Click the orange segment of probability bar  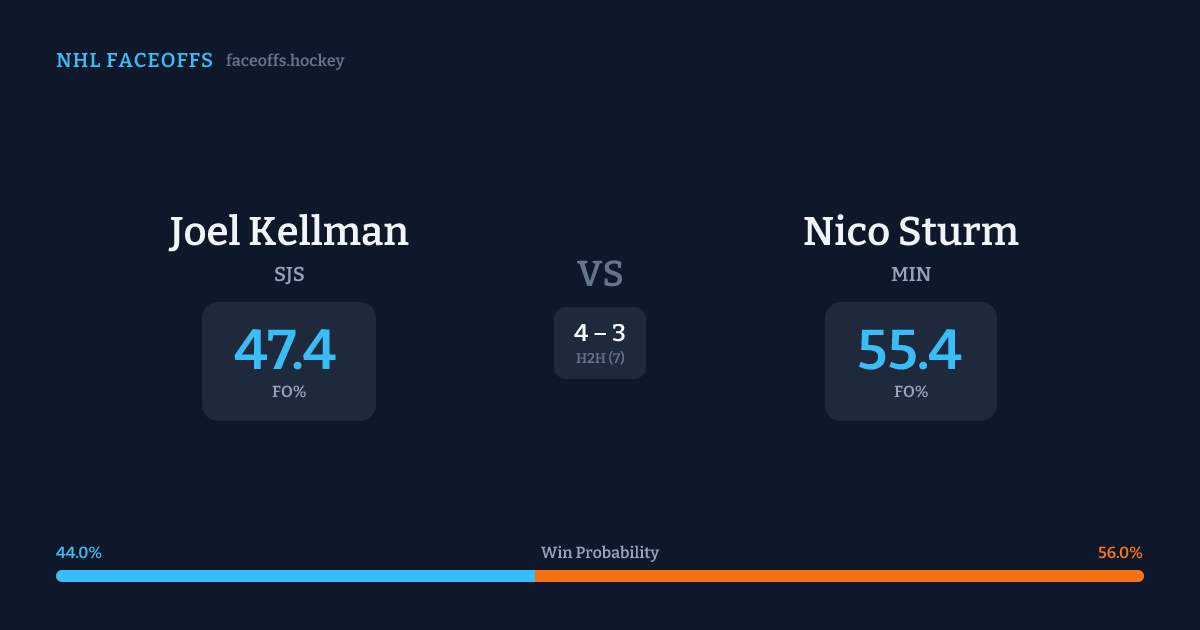pos(840,576)
